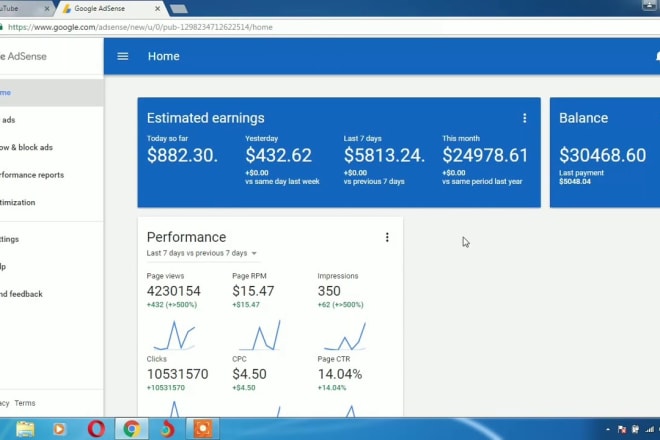Click the Impressions sparkline chart
This screenshot has height=440, width=660.
click(x=345, y=336)
